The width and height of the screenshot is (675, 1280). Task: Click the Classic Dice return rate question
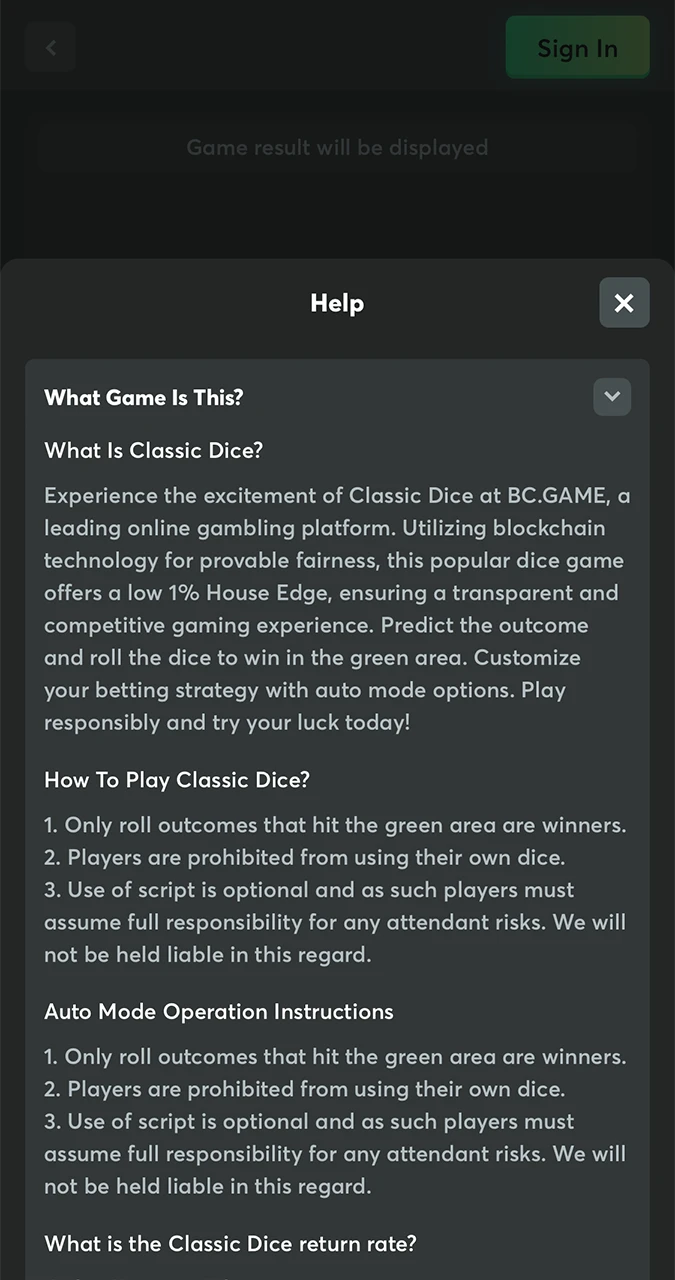point(230,1243)
